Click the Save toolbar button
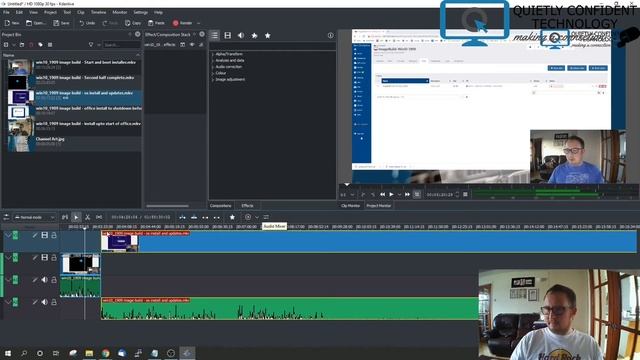Viewport: 640px width, 360px height. pyautogui.click(x=61, y=23)
